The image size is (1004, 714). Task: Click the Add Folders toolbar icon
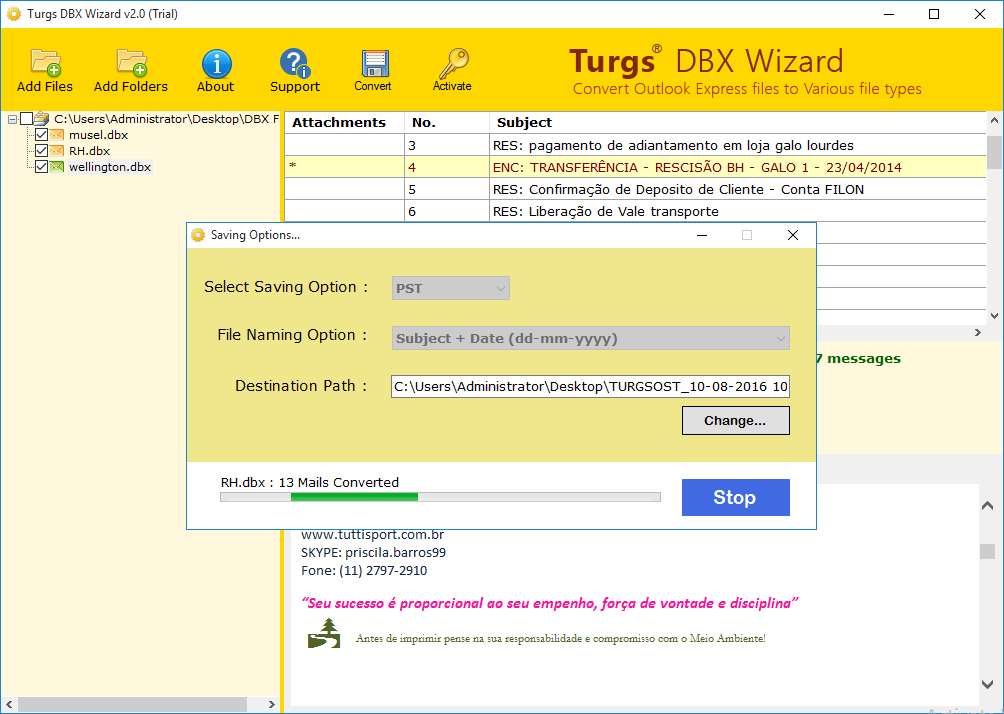tap(132, 63)
